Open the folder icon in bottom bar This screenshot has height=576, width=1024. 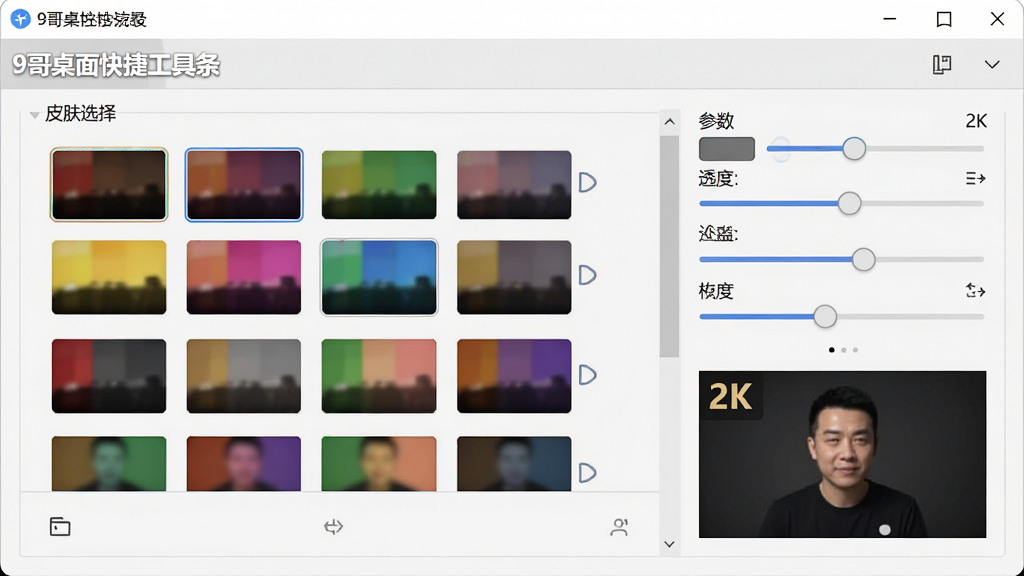tap(60, 526)
